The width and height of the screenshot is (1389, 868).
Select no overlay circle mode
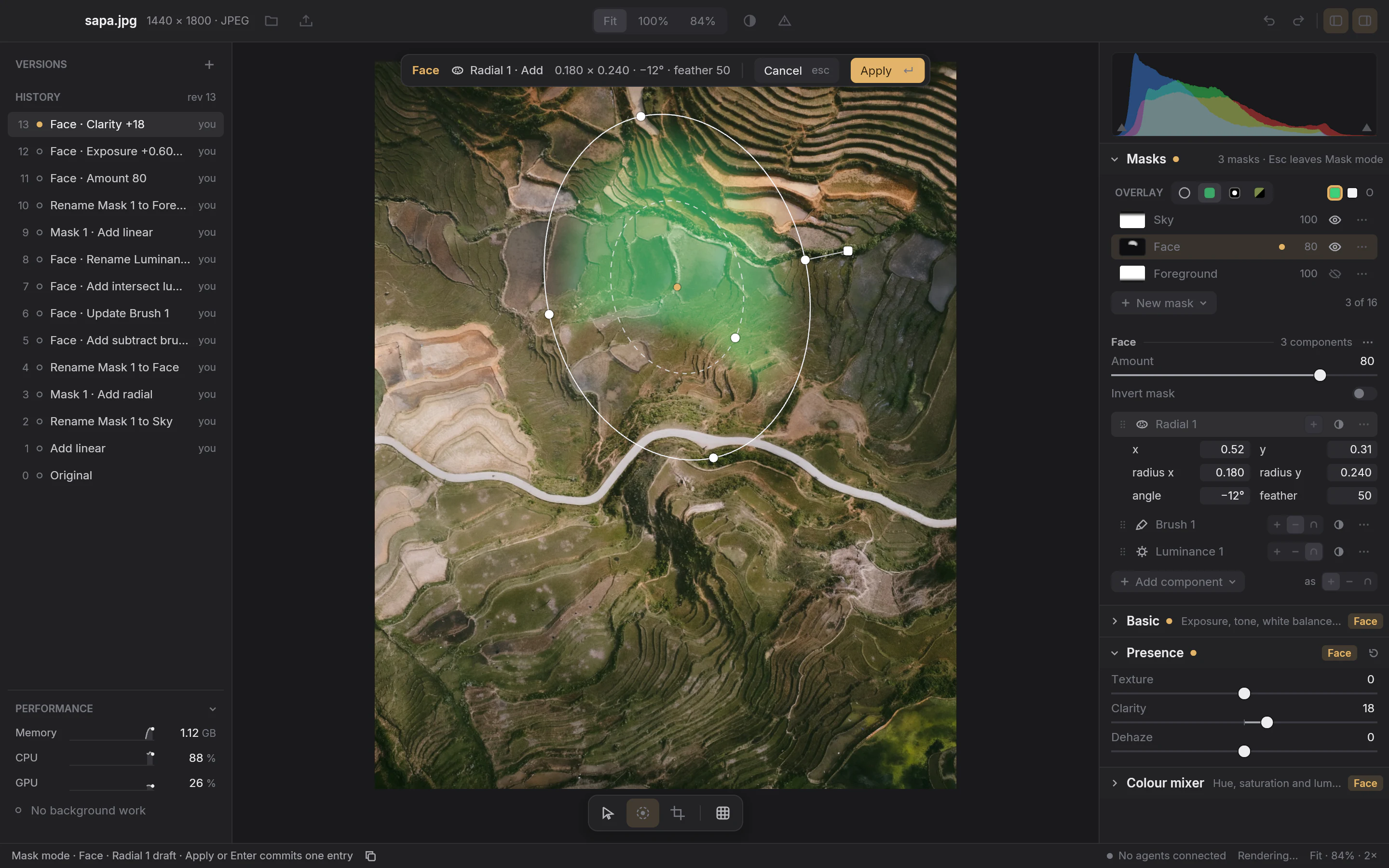coord(1184,193)
